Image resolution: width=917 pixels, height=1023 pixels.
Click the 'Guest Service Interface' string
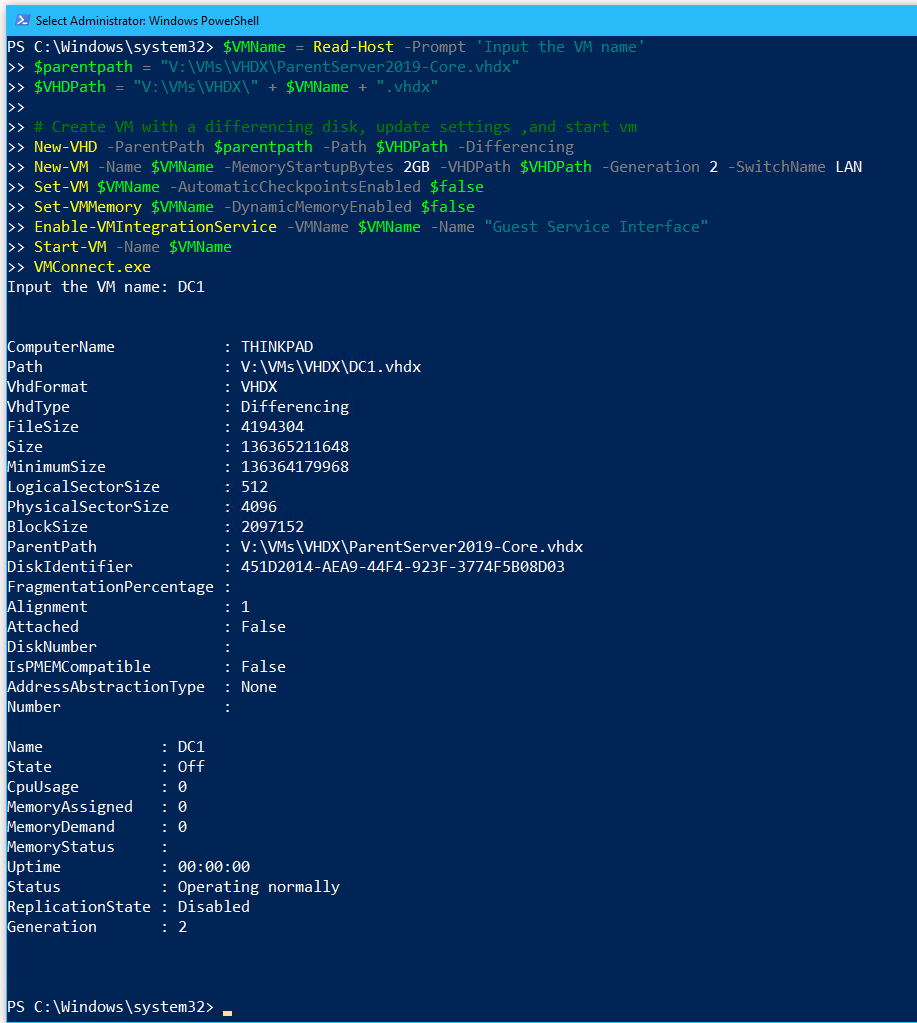[596, 227]
